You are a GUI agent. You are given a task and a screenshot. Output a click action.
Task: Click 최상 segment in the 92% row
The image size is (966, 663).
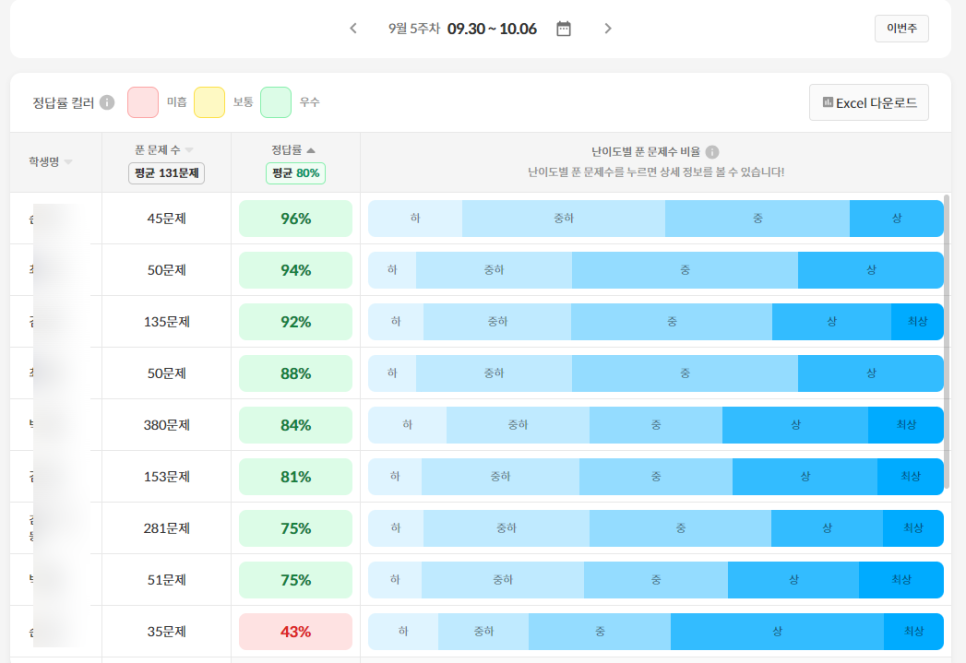click(x=917, y=322)
